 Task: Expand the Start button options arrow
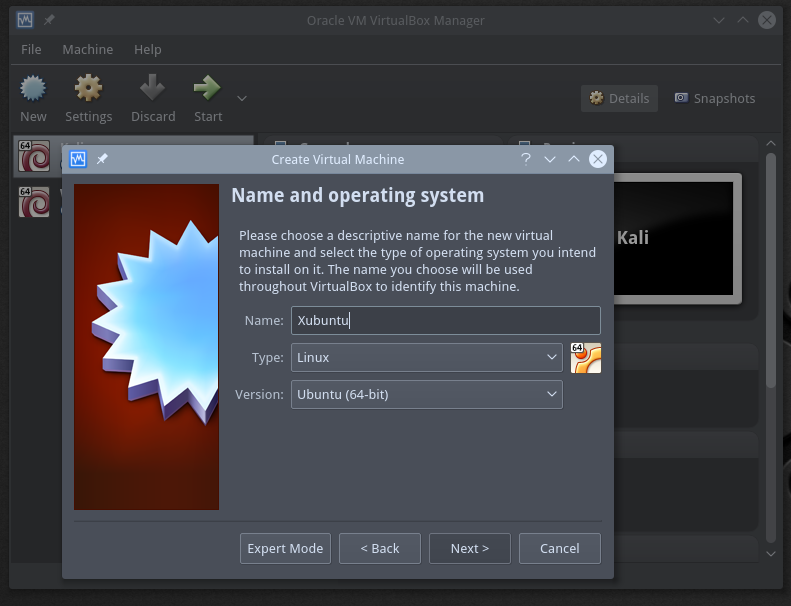coord(242,98)
